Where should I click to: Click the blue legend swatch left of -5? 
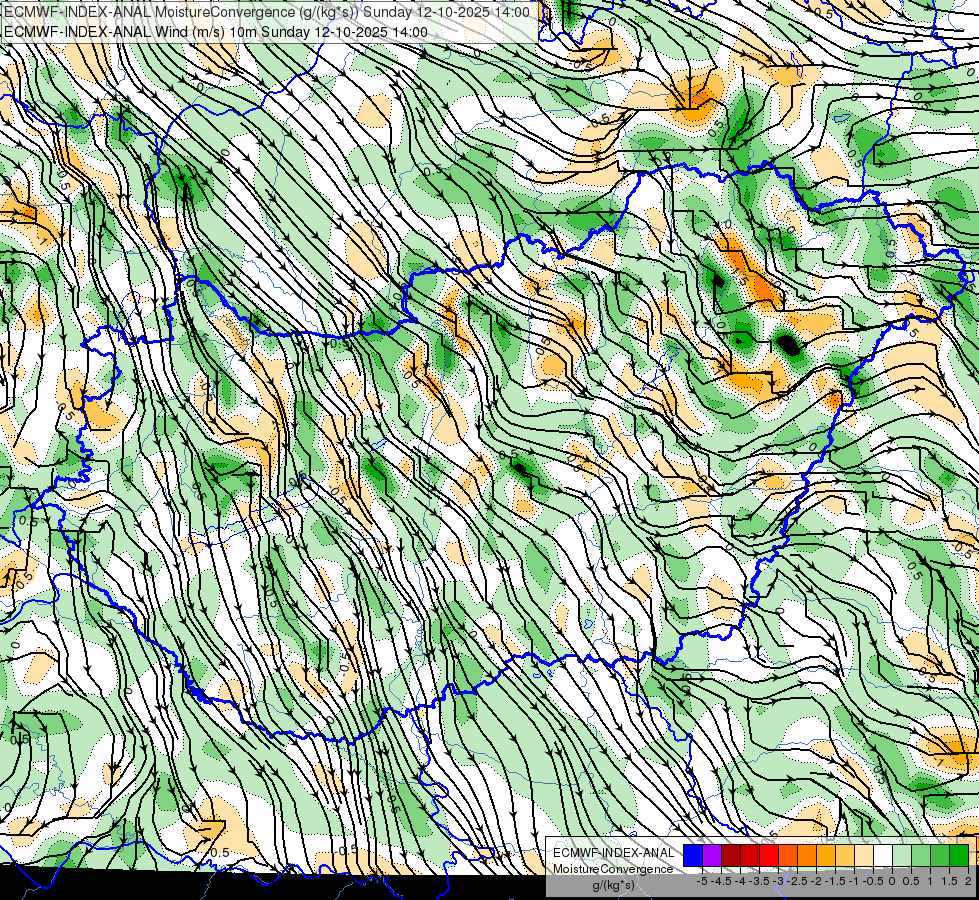(x=693, y=855)
